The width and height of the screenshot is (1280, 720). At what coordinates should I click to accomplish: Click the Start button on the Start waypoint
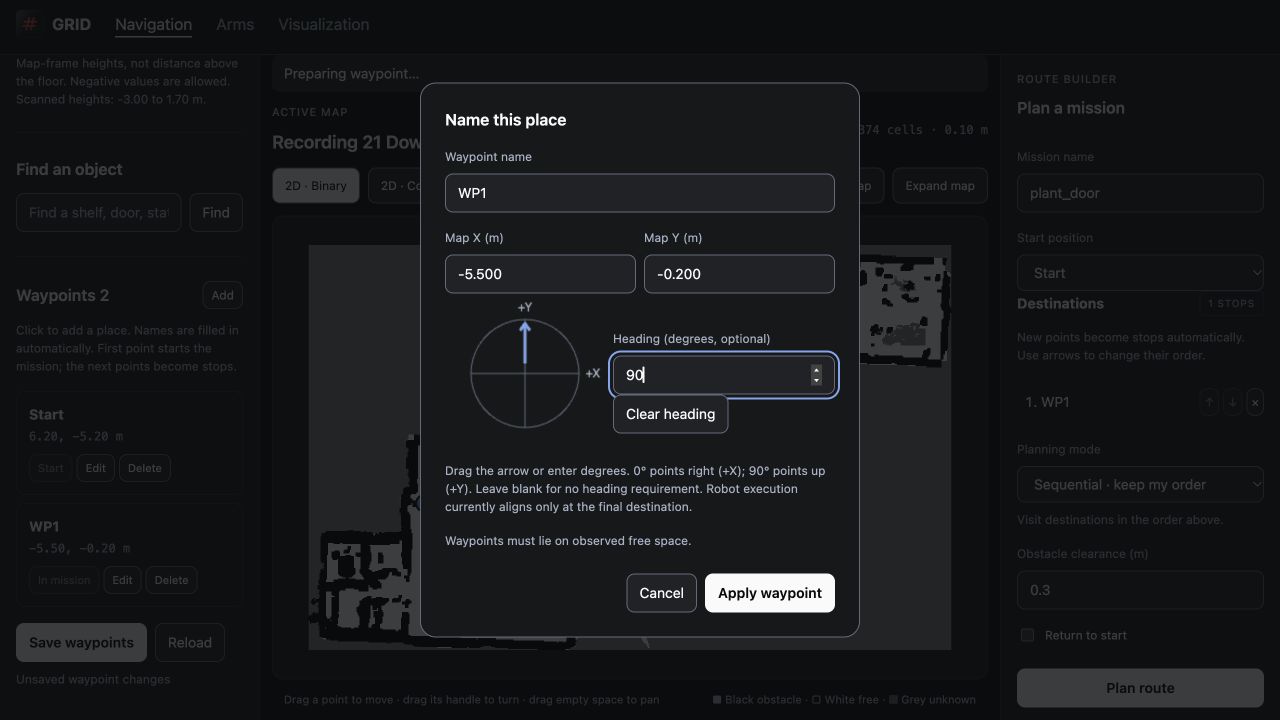50,468
